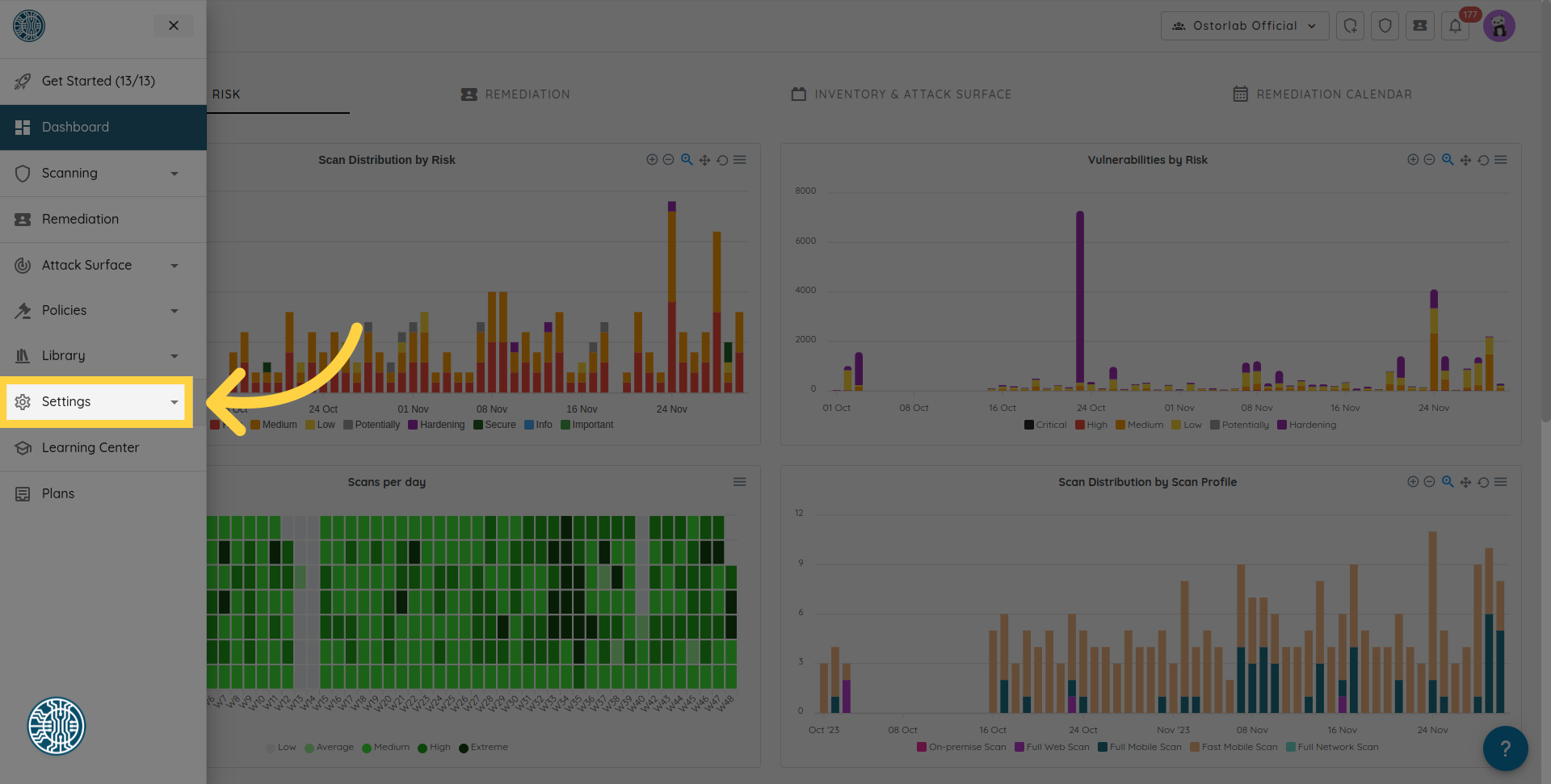Image resolution: width=1551 pixels, height=784 pixels.
Task: Toggle Critical series in Vulnerabilities by Risk legend
Action: 1045,425
